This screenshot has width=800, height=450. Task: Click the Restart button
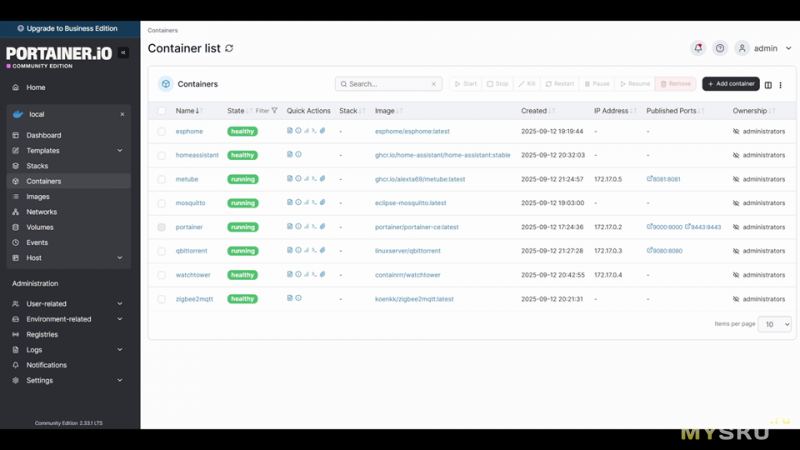559,84
